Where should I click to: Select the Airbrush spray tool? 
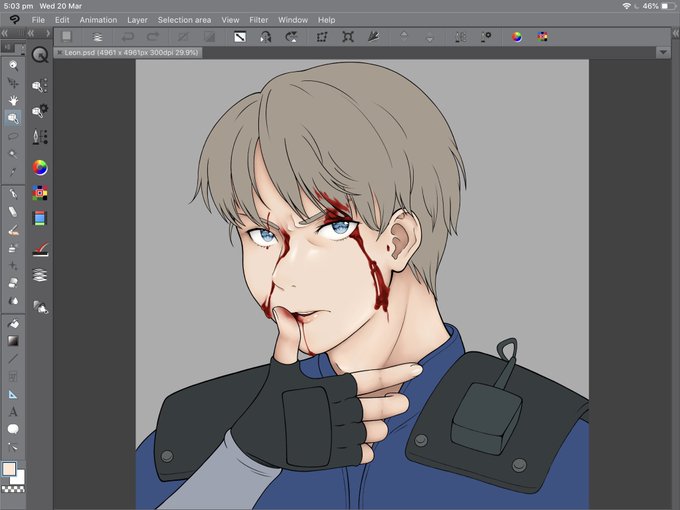pos(13,248)
